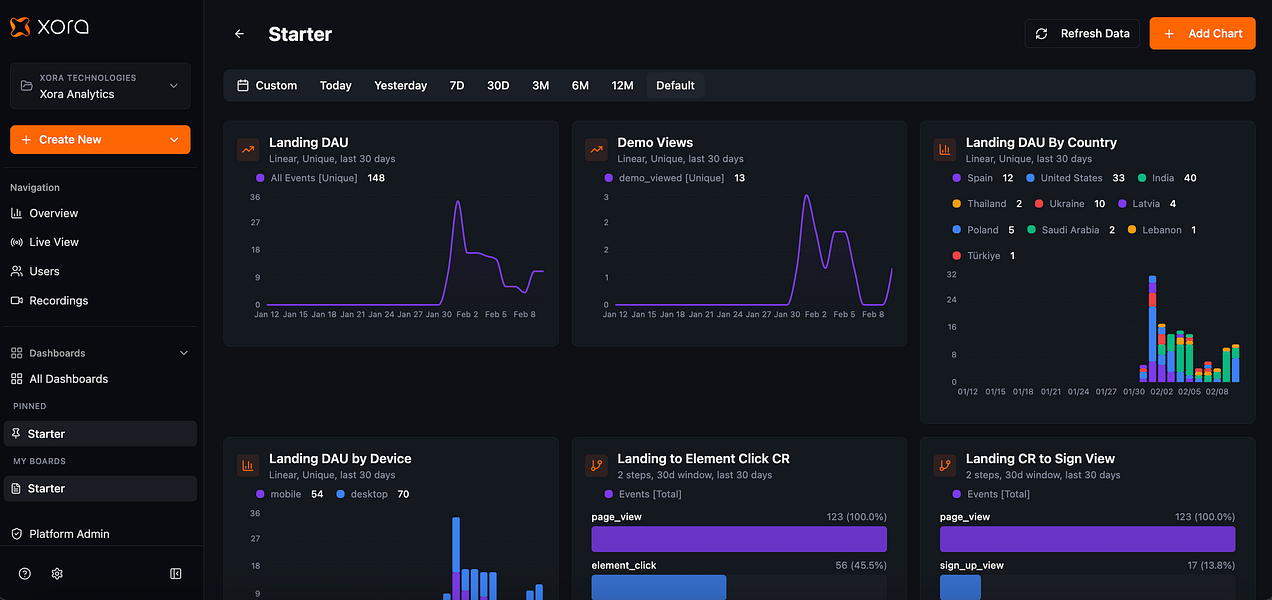
Task: Toggle the desktop legend entry
Action: click(371, 494)
